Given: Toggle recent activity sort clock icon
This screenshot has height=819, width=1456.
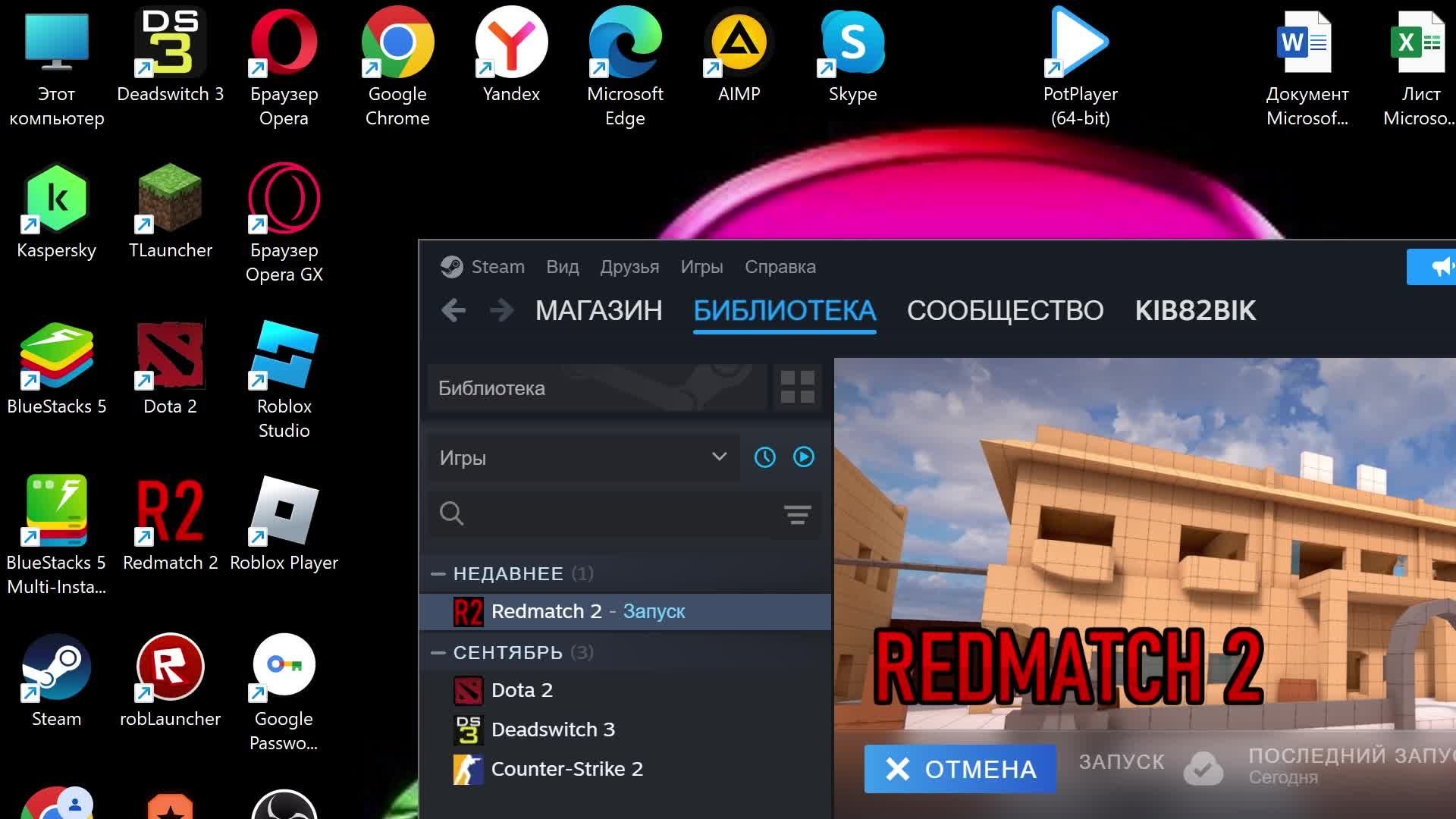Looking at the screenshot, I should 764,457.
